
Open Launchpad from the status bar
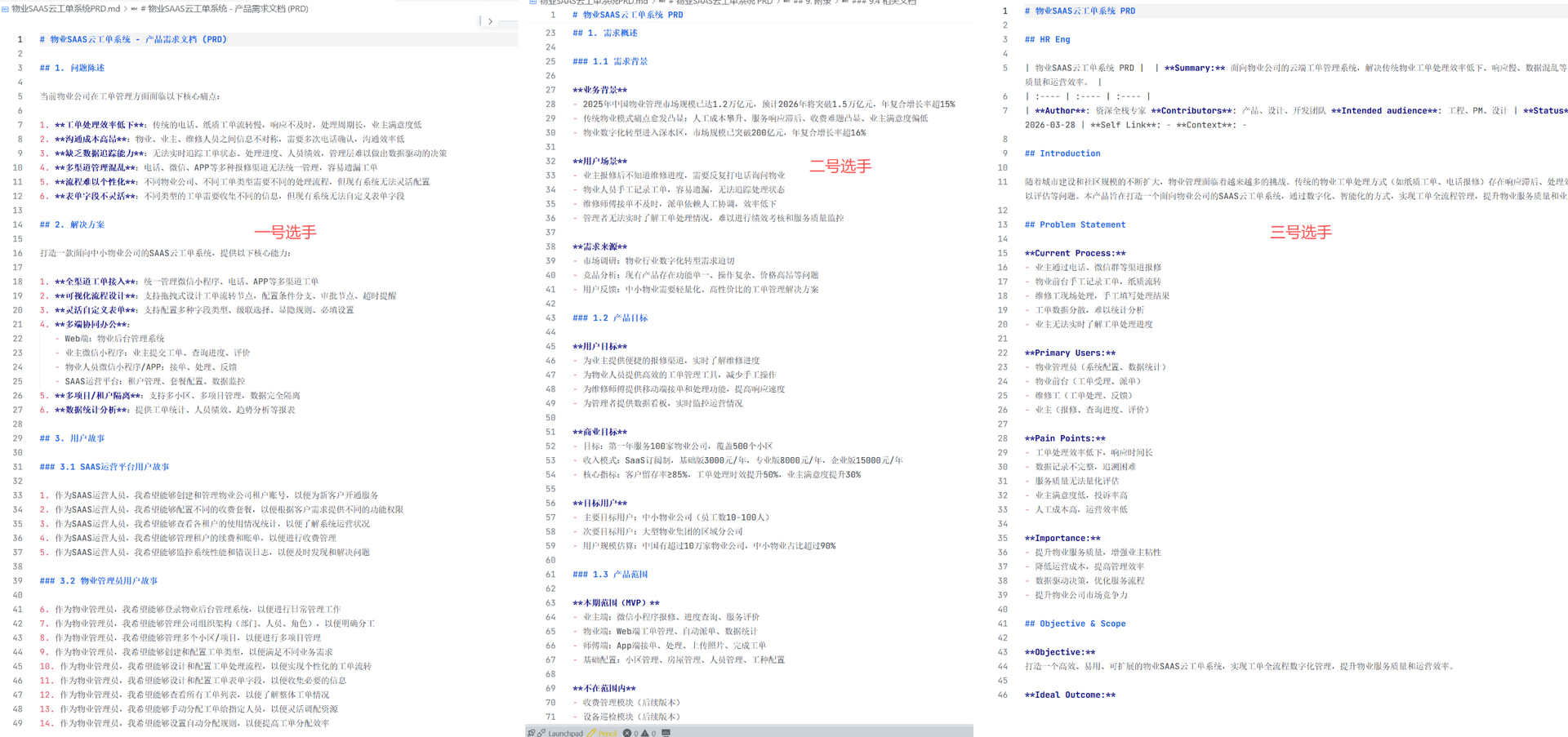pos(565,733)
